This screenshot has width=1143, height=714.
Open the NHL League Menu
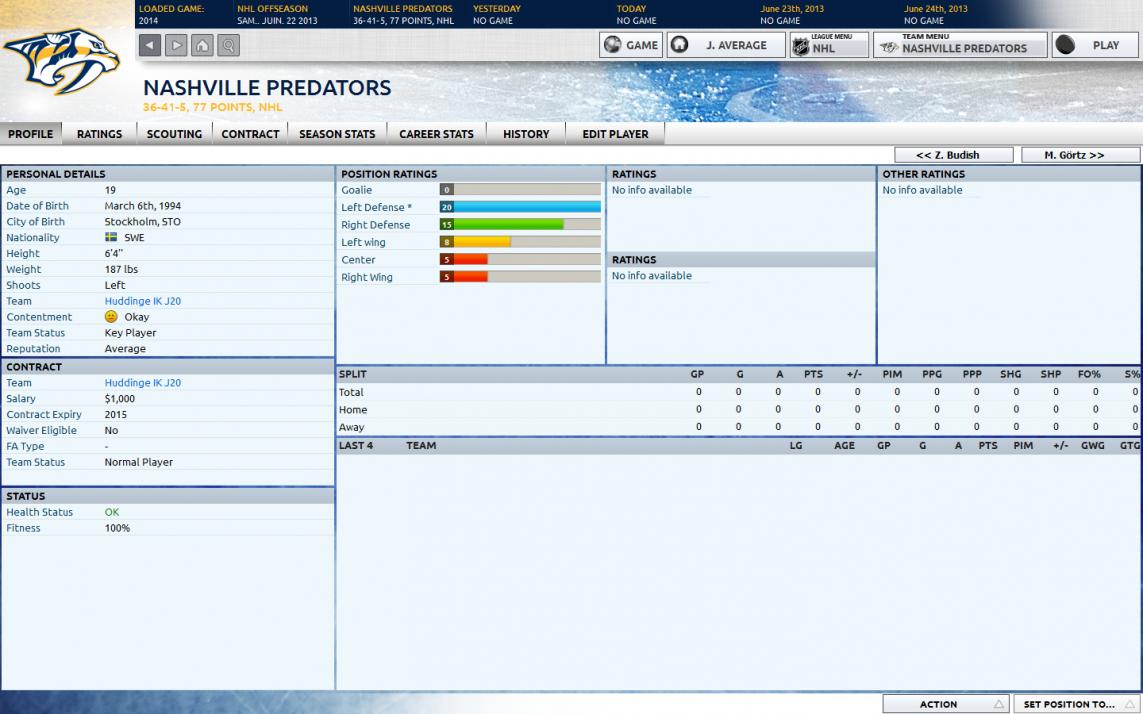[x=828, y=45]
